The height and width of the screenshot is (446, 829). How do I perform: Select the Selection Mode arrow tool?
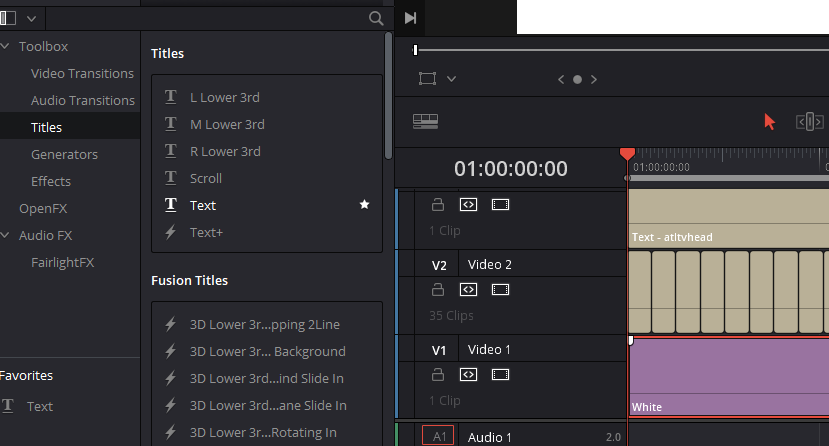pos(769,121)
